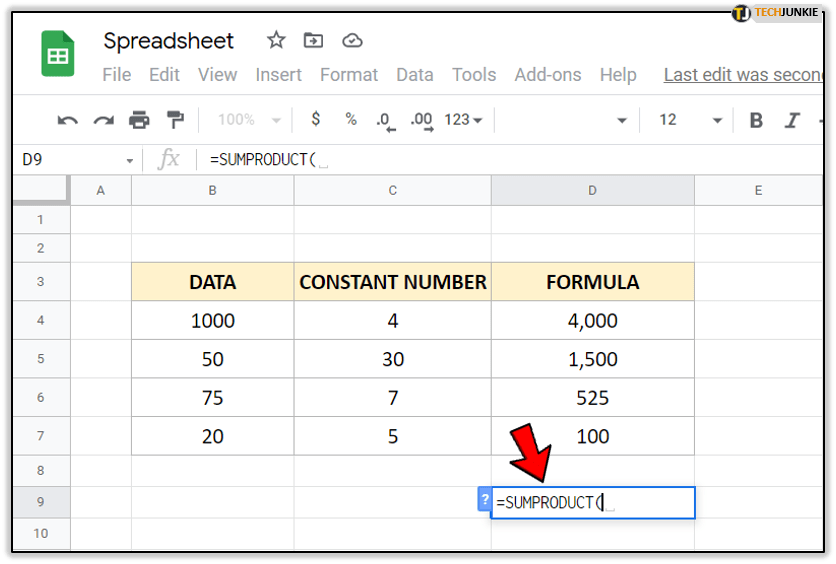
Task: Click the Undo arrow icon
Action: (67, 120)
